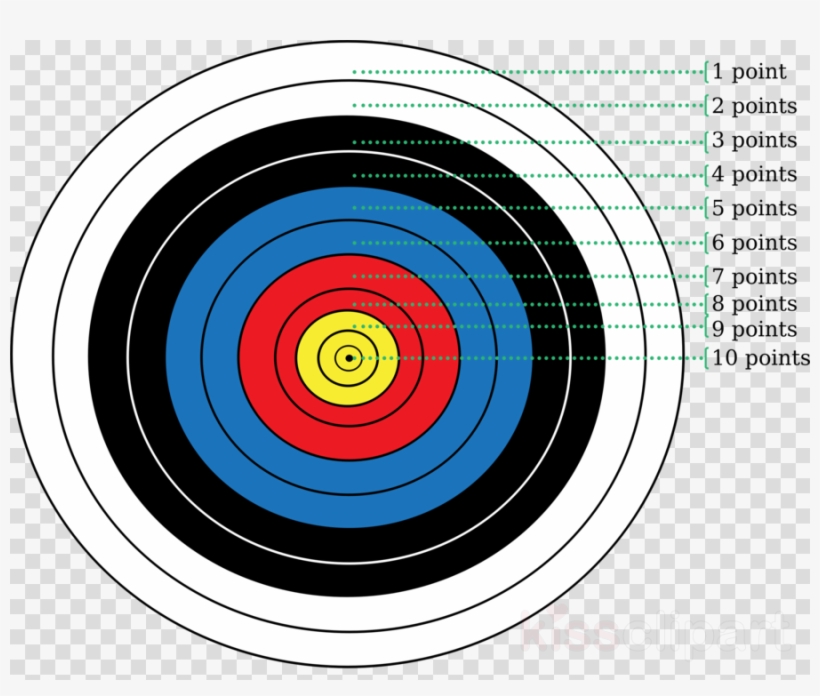Click the "1 point" label
This screenshot has width=820, height=696.
coord(749,72)
